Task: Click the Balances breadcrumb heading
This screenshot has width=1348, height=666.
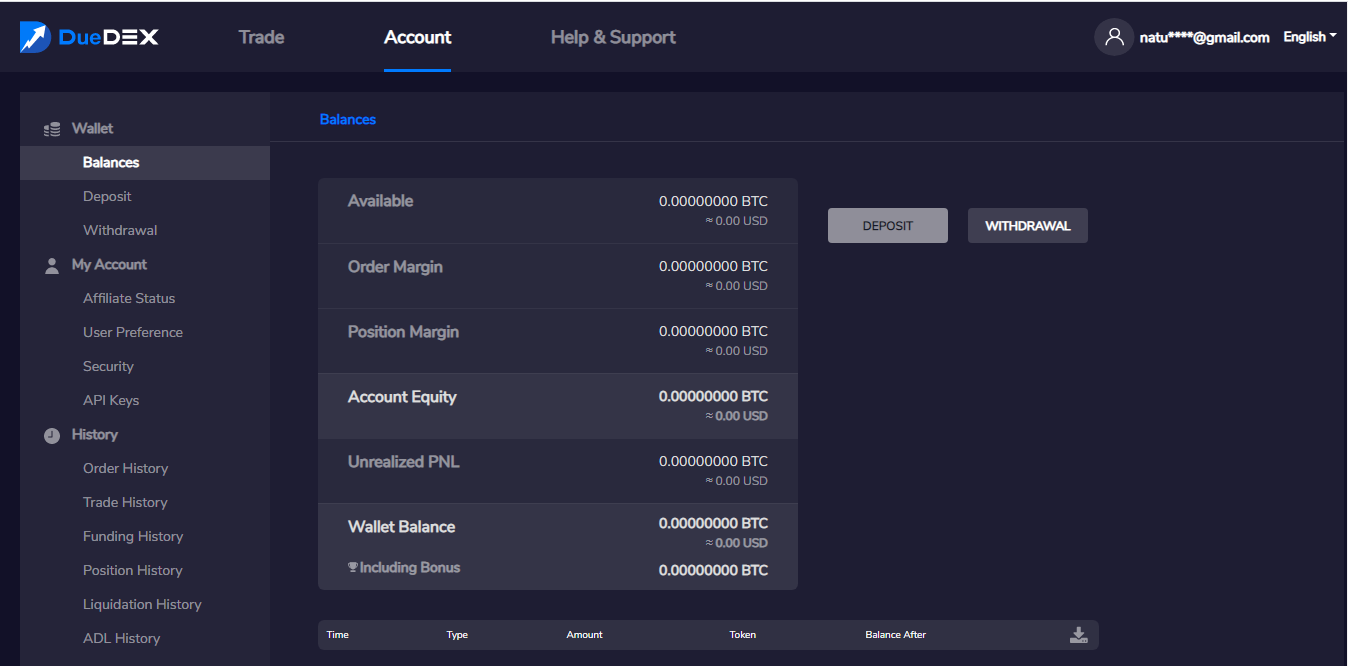Action: pyautogui.click(x=348, y=119)
